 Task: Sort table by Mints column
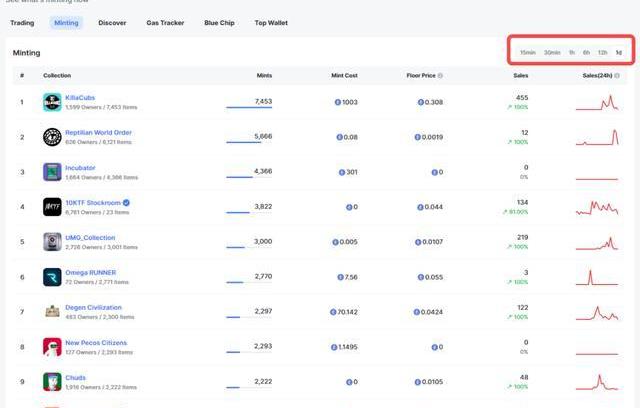click(264, 76)
